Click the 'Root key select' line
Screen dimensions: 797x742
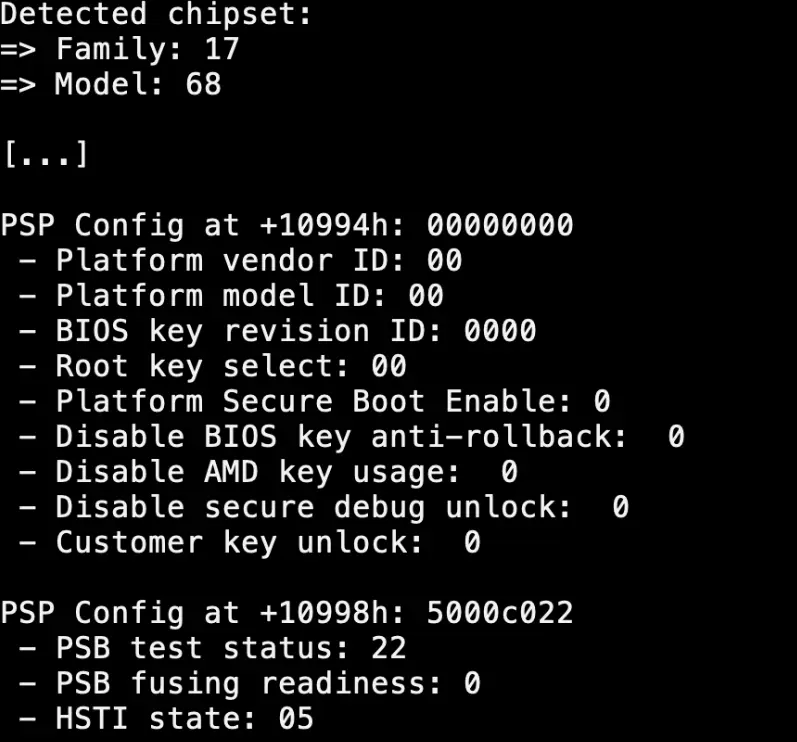tap(212, 366)
